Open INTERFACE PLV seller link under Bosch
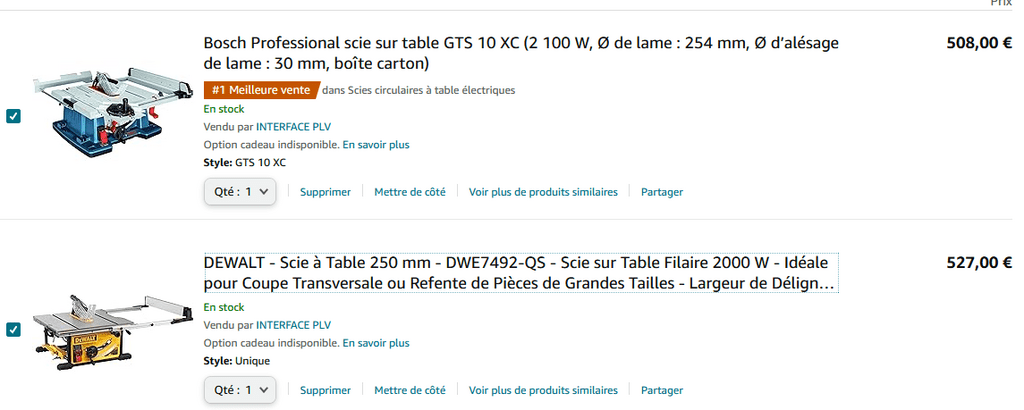Image resolution: width=1024 pixels, height=410 pixels. (293, 127)
